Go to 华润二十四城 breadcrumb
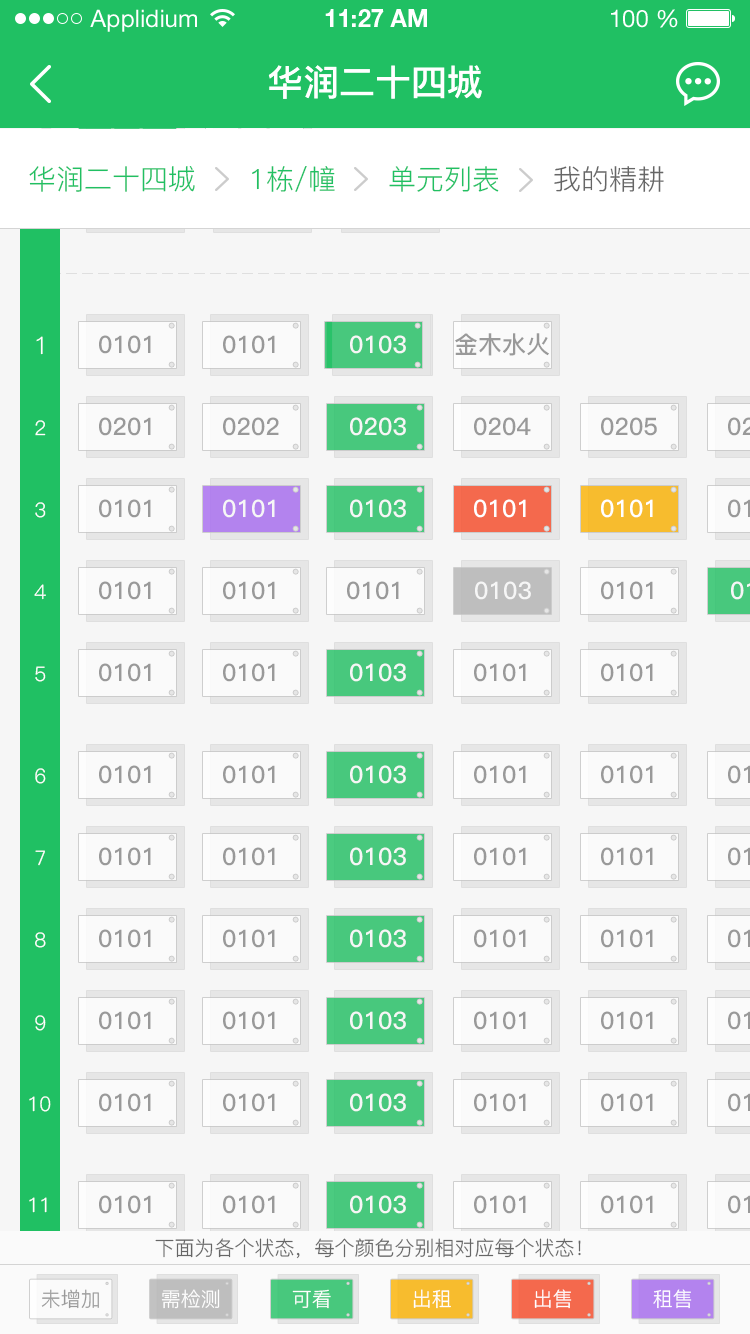 tap(112, 180)
